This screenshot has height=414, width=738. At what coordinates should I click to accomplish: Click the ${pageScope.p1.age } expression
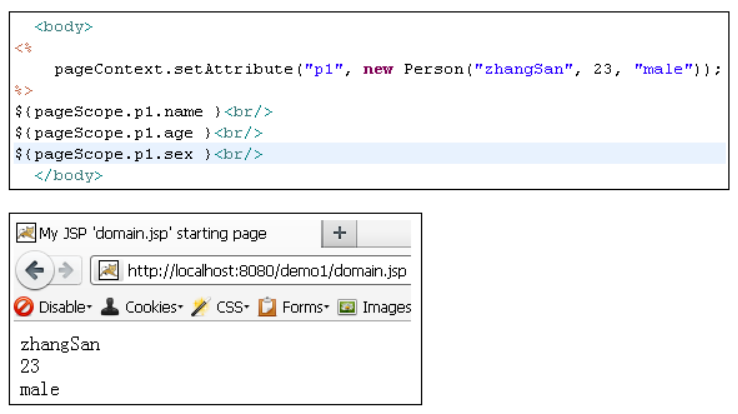(113, 133)
